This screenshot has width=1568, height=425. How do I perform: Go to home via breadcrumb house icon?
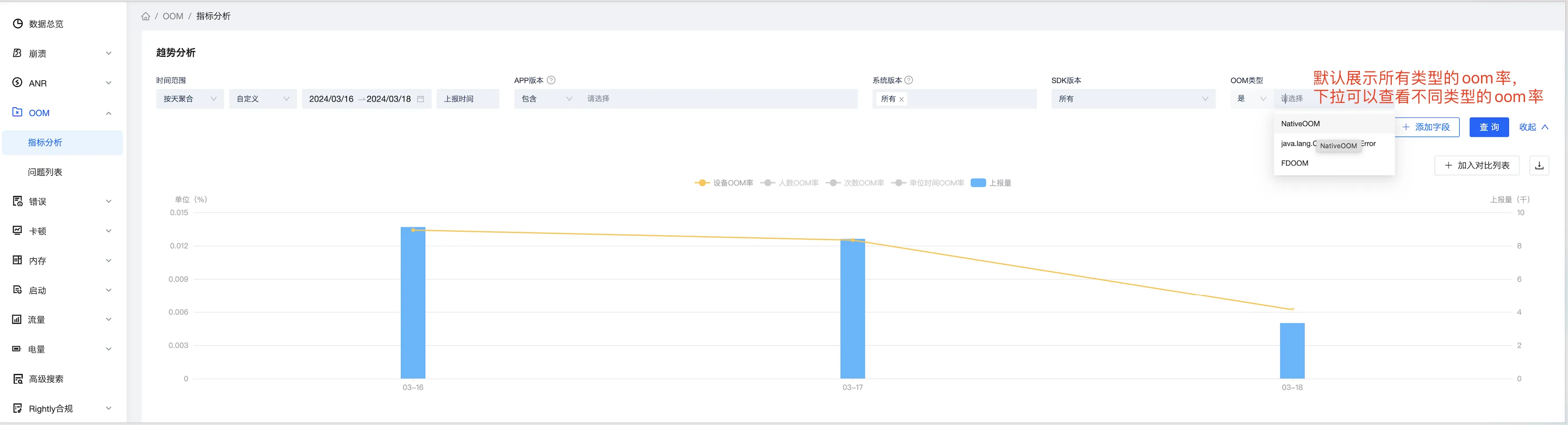pyautogui.click(x=146, y=16)
